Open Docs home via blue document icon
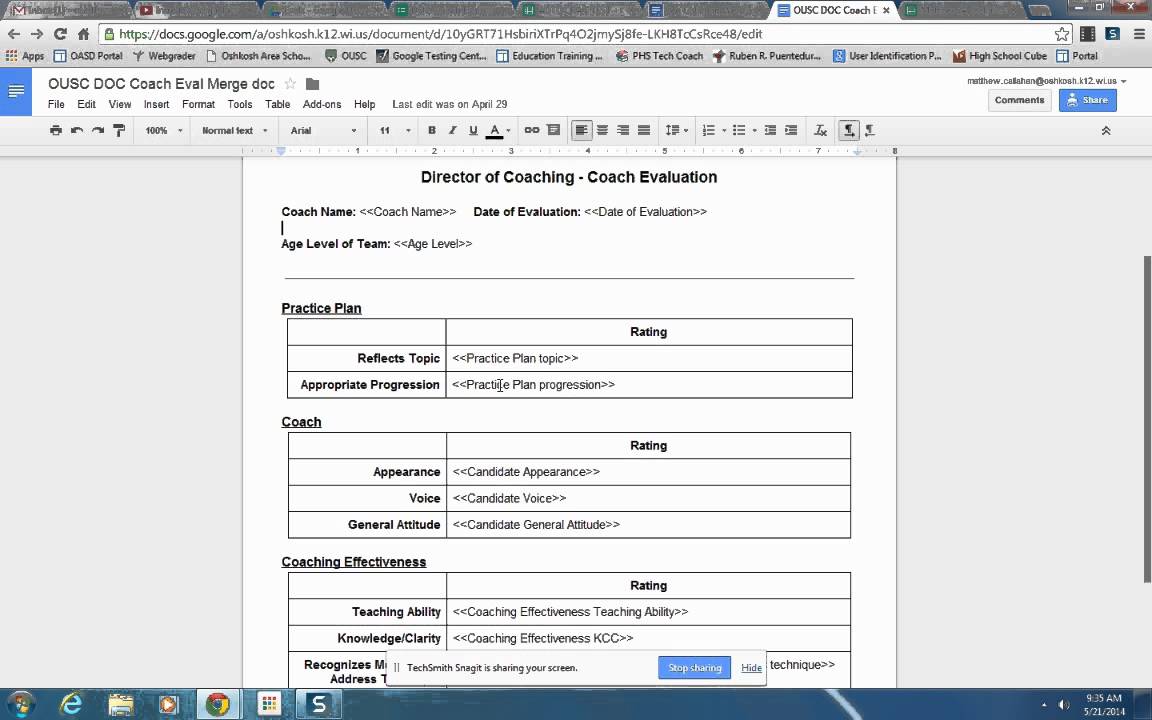The height and width of the screenshot is (720, 1152). tap(15, 92)
